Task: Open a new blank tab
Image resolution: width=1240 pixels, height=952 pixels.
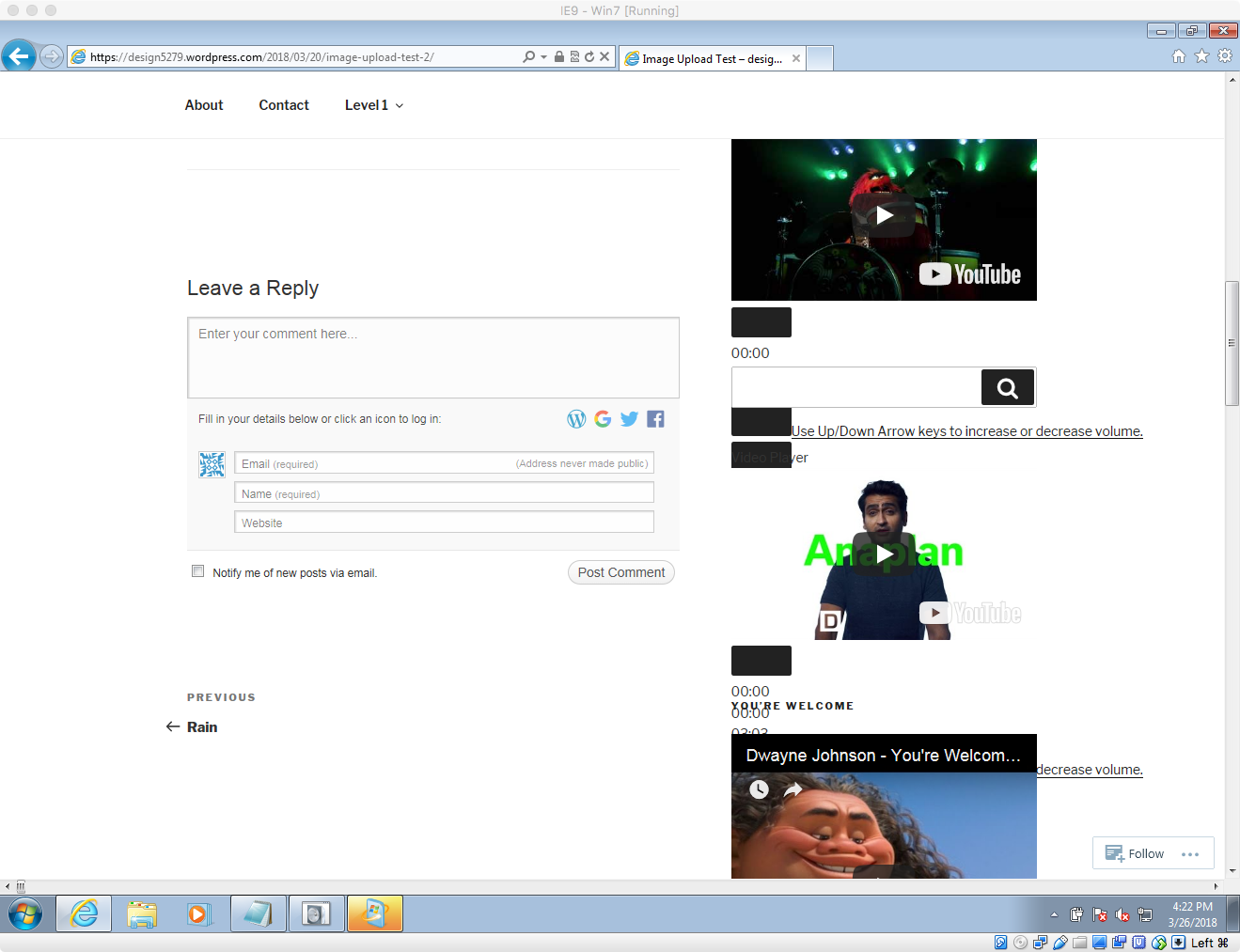Action: 820,58
